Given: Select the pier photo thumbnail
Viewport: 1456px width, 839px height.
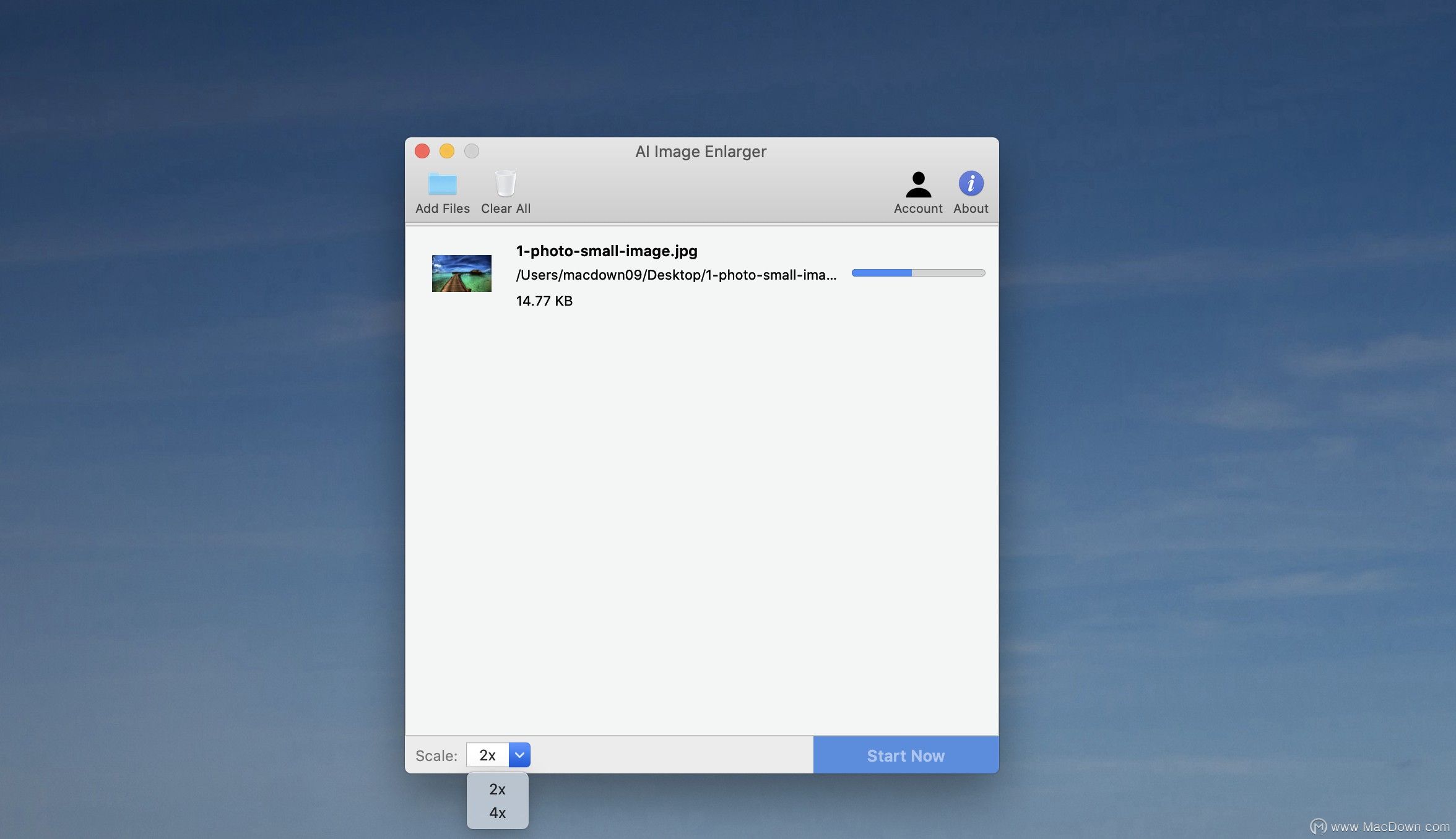Looking at the screenshot, I should tap(461, 273).
